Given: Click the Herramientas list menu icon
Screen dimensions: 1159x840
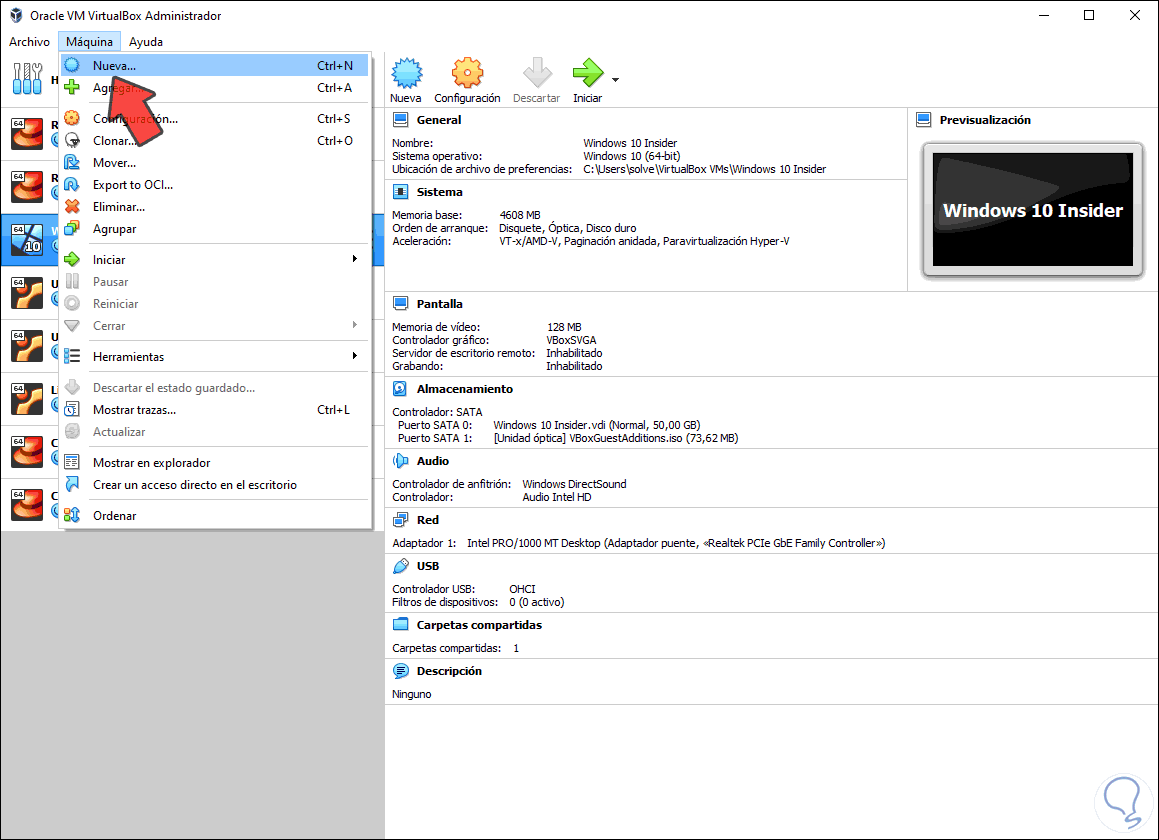Looking at the screenshot, I should point(72,356).
